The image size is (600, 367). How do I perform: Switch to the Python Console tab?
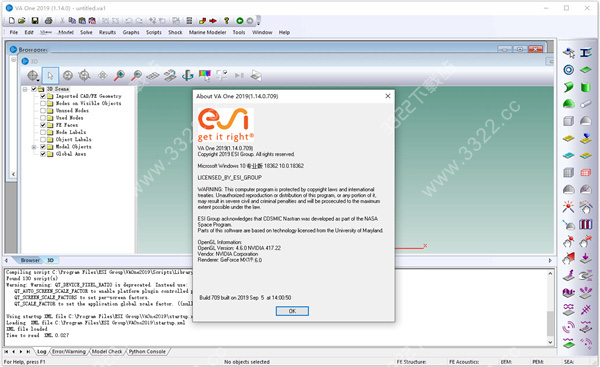(147, 351)
